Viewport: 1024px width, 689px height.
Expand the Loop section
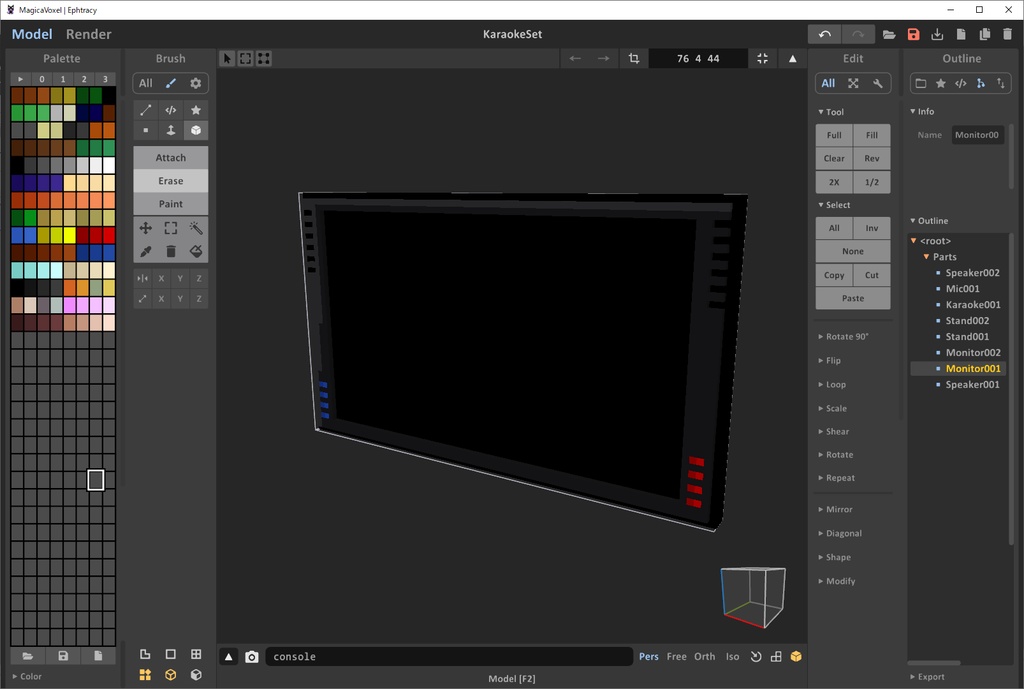[832, 385]
